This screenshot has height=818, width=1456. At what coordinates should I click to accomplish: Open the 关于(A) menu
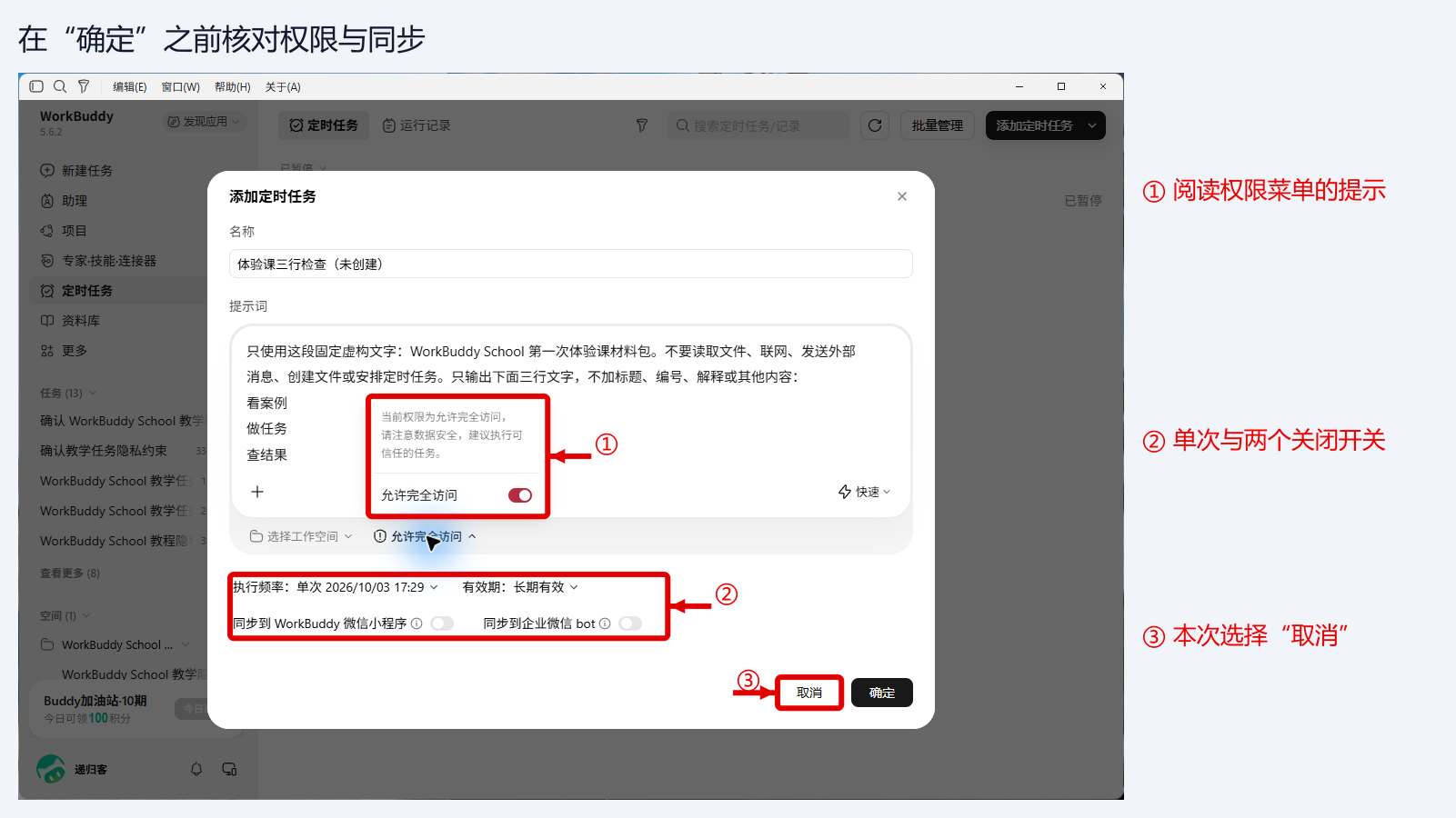283,87
